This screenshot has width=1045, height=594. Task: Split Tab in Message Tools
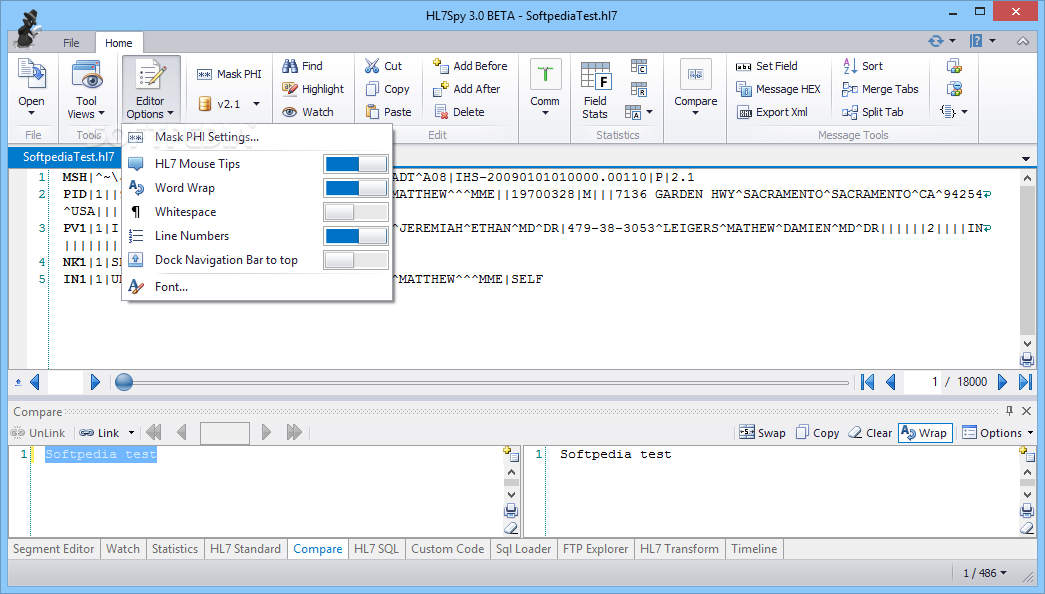872,112
